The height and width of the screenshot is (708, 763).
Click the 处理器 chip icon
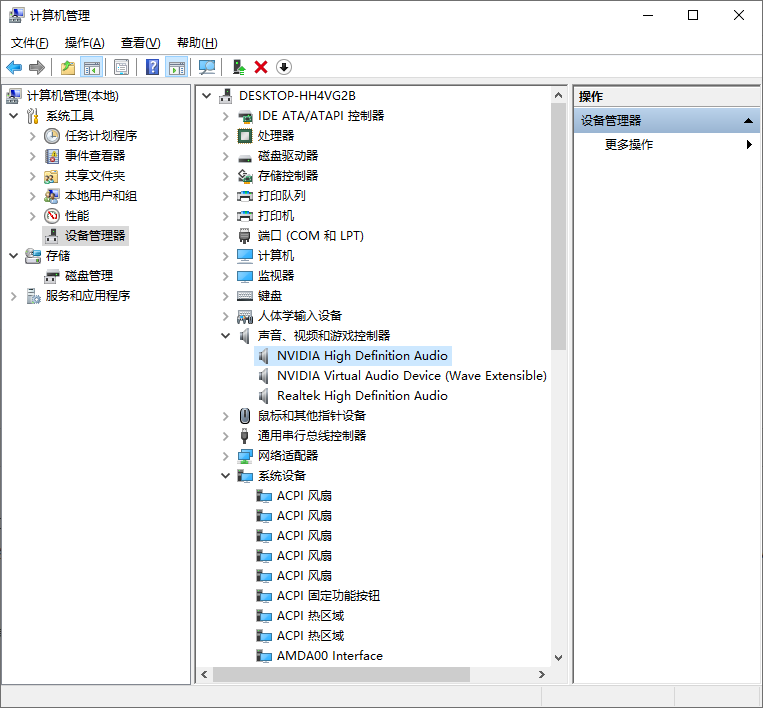(245, 136)
